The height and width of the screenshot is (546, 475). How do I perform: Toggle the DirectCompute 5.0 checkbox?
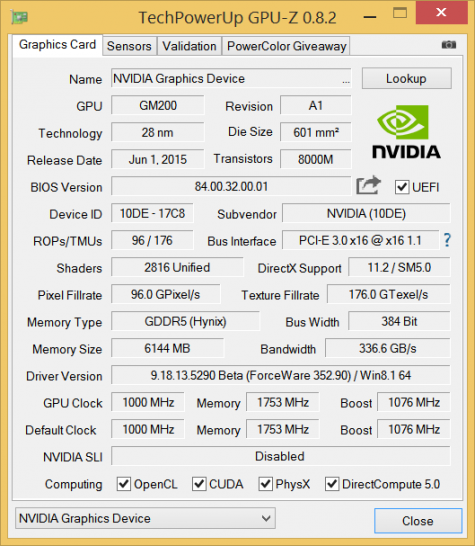tap(332, 484)
